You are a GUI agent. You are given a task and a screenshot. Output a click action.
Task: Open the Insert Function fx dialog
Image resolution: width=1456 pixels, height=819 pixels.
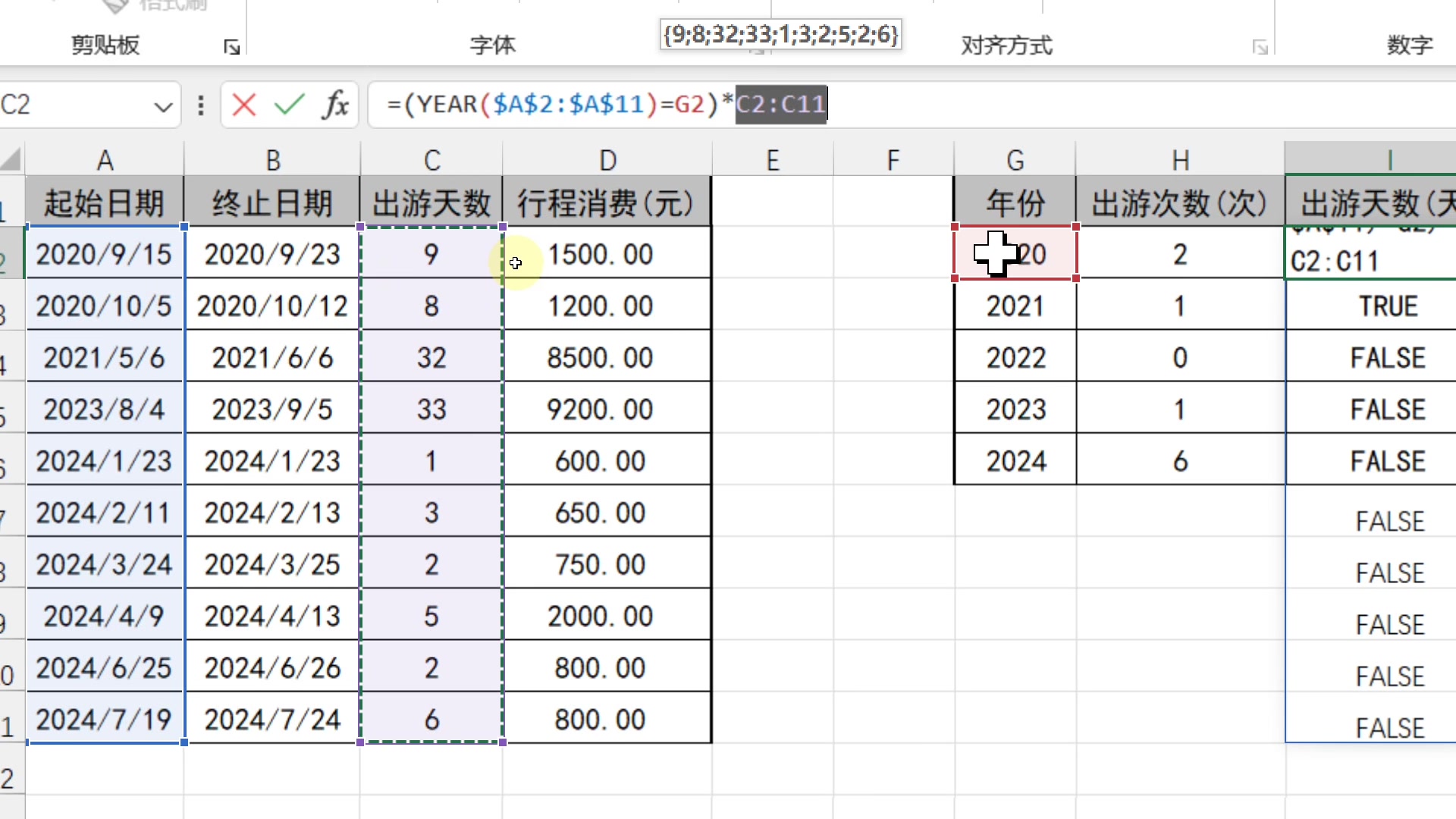tap(334, 105)
